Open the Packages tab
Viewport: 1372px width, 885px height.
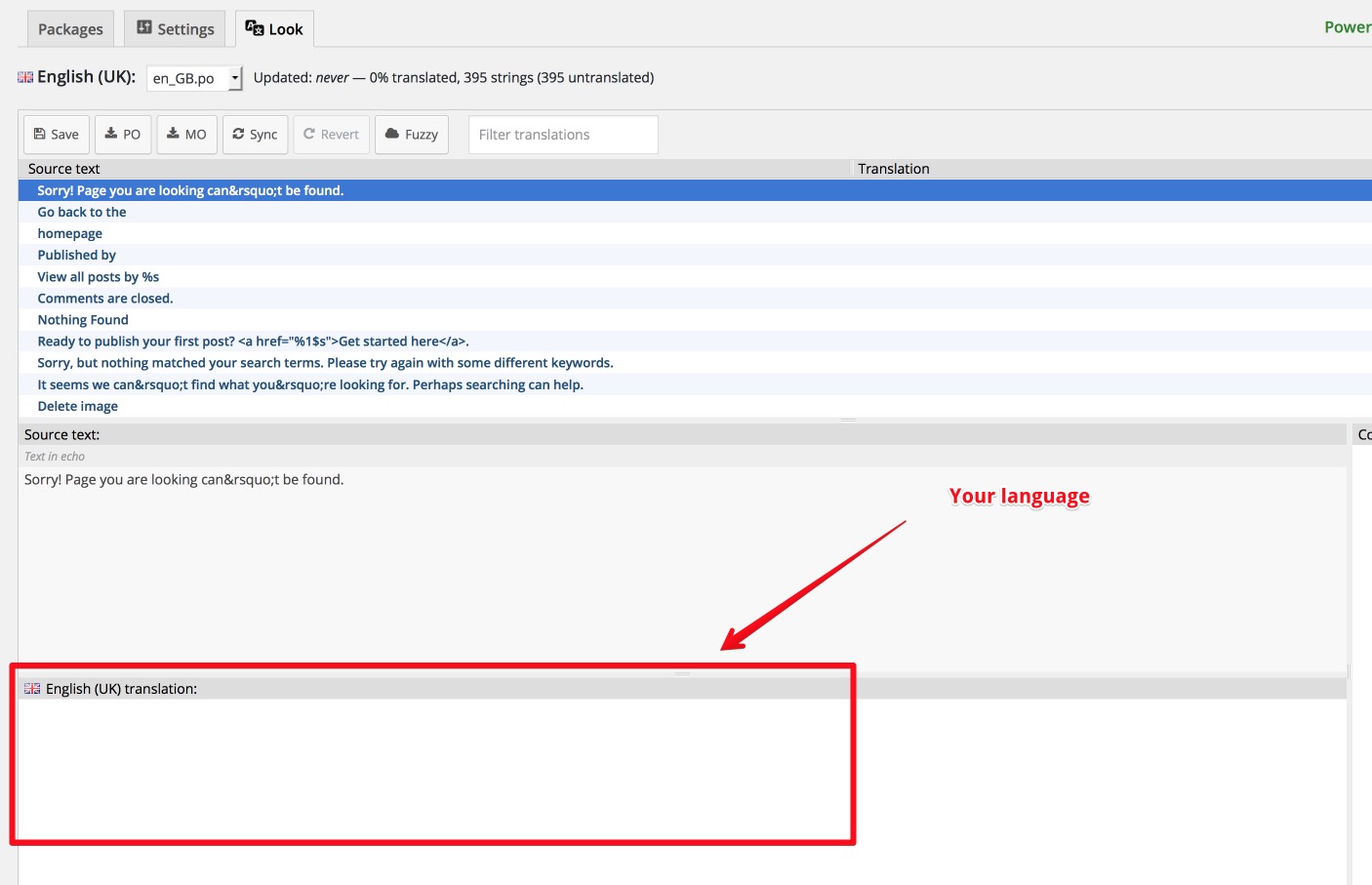[x=70, y=29]
